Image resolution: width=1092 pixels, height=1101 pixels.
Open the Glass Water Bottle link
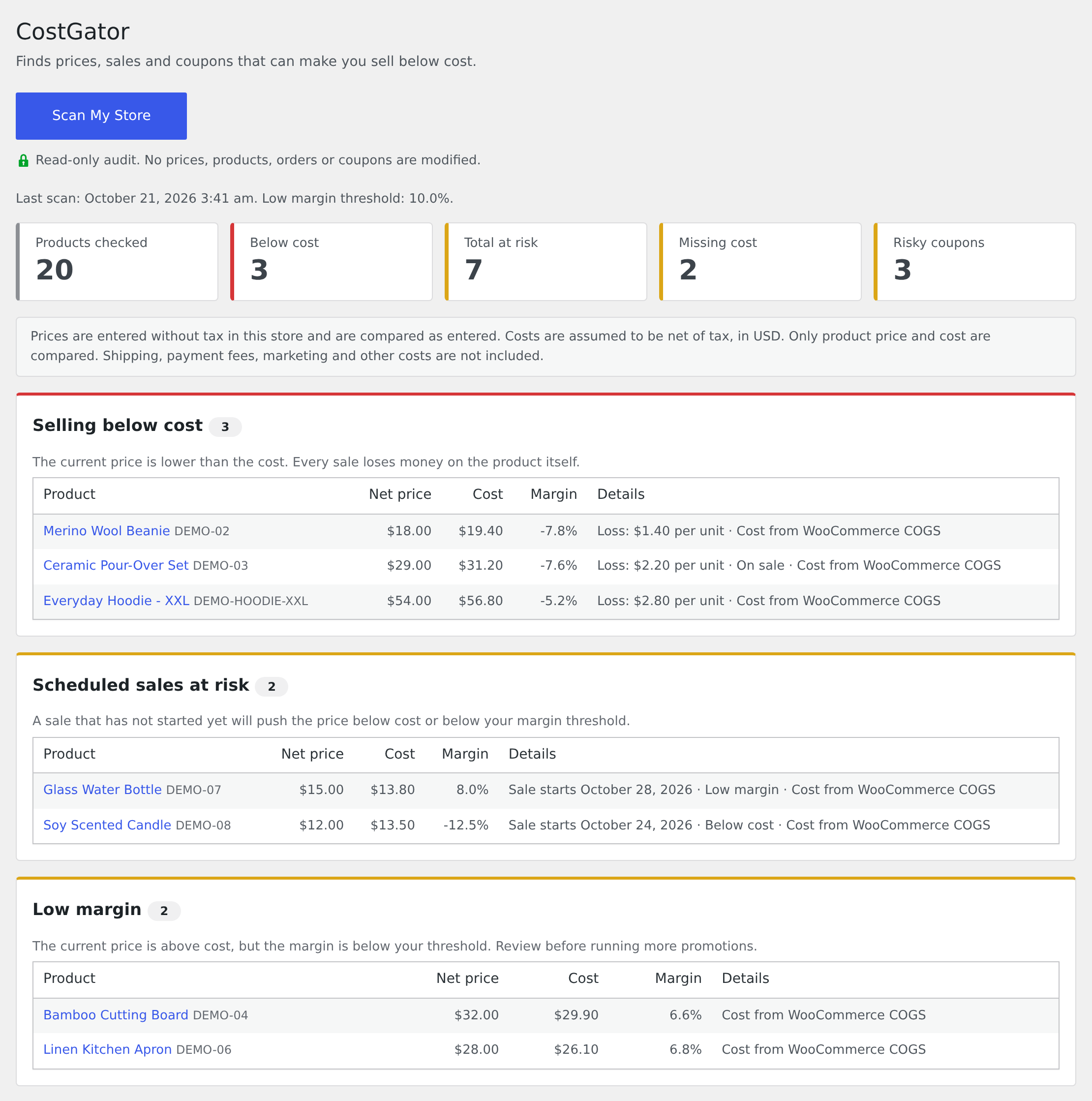[103, 790]
